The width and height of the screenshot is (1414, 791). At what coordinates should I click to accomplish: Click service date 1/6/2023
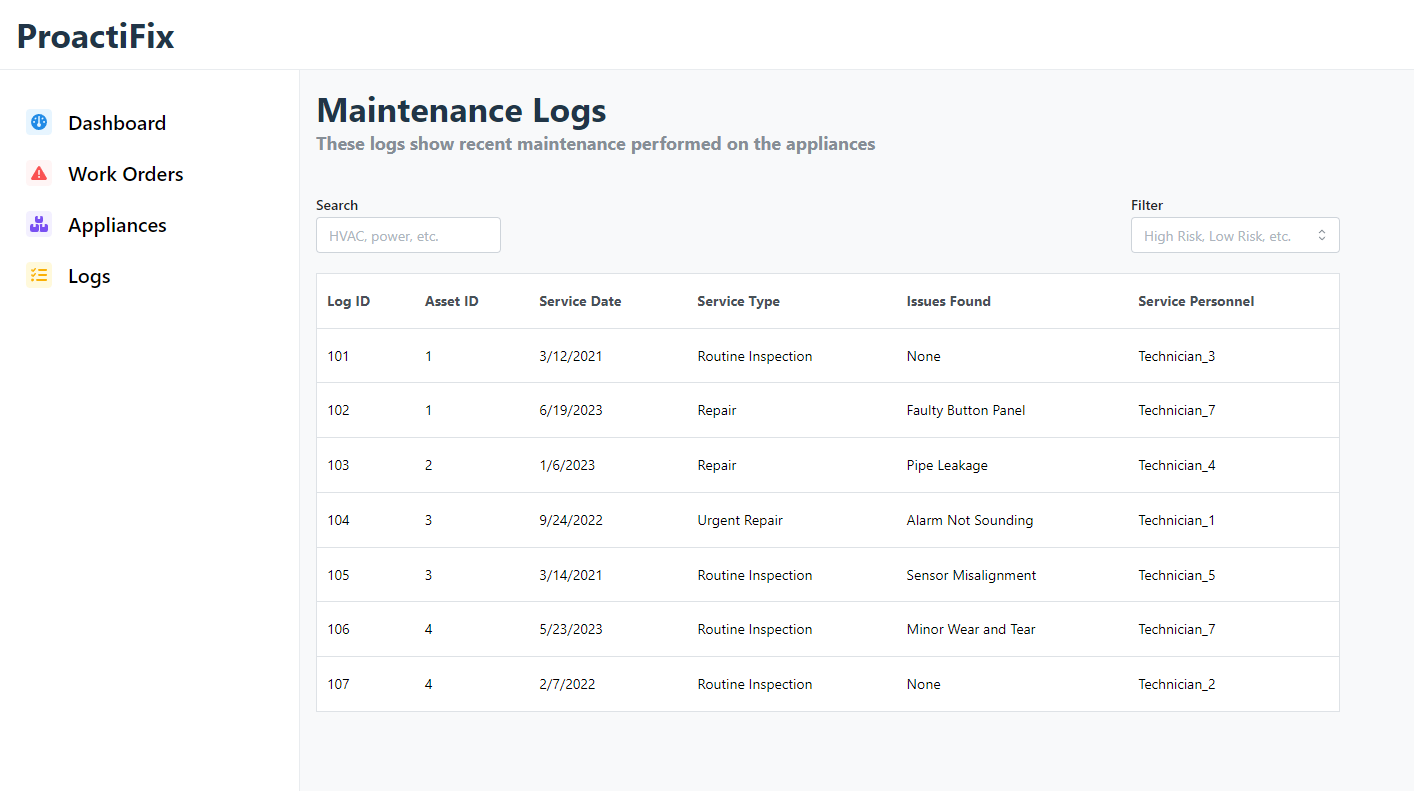click(567, 465)
